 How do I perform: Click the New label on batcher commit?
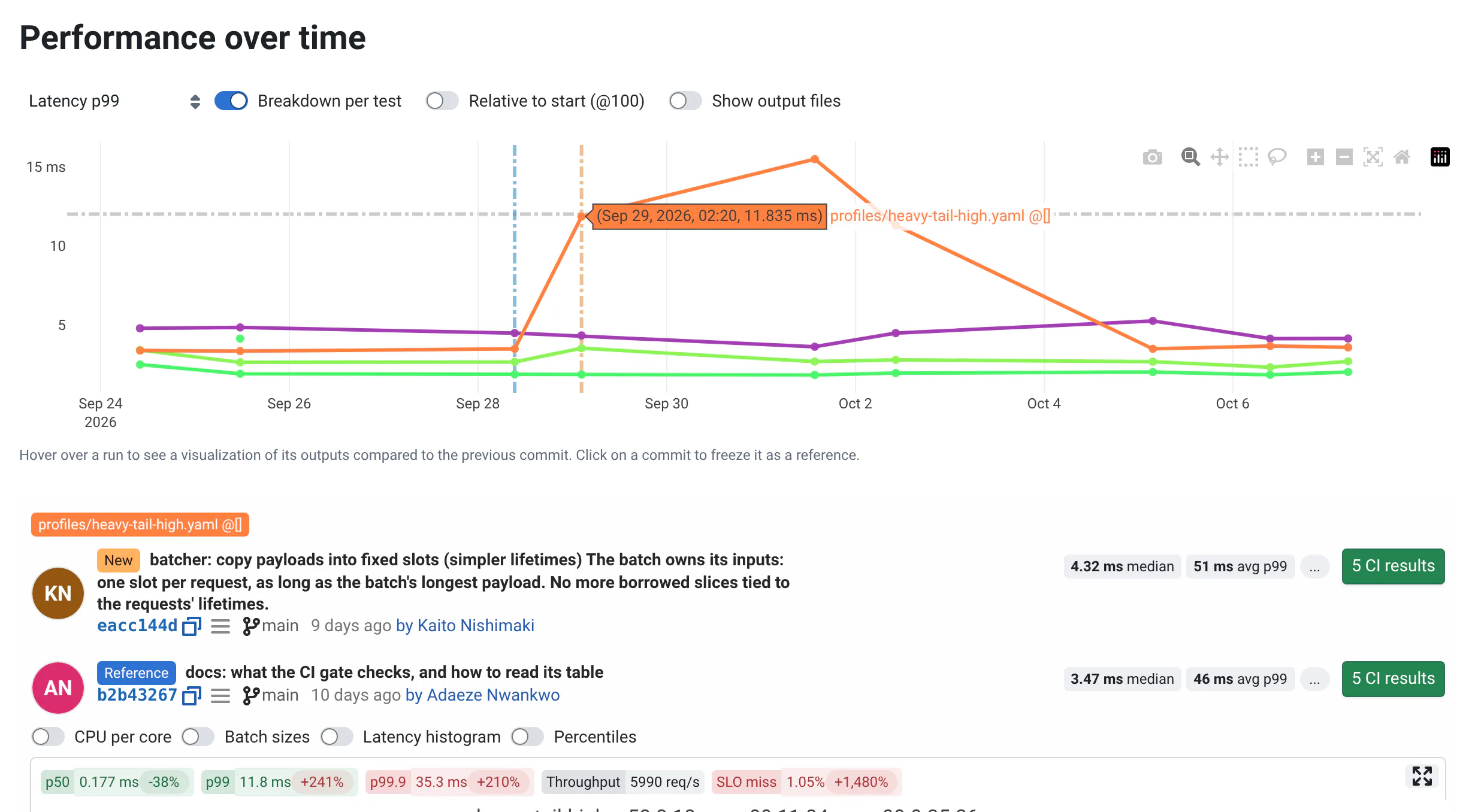click(118, 560)
